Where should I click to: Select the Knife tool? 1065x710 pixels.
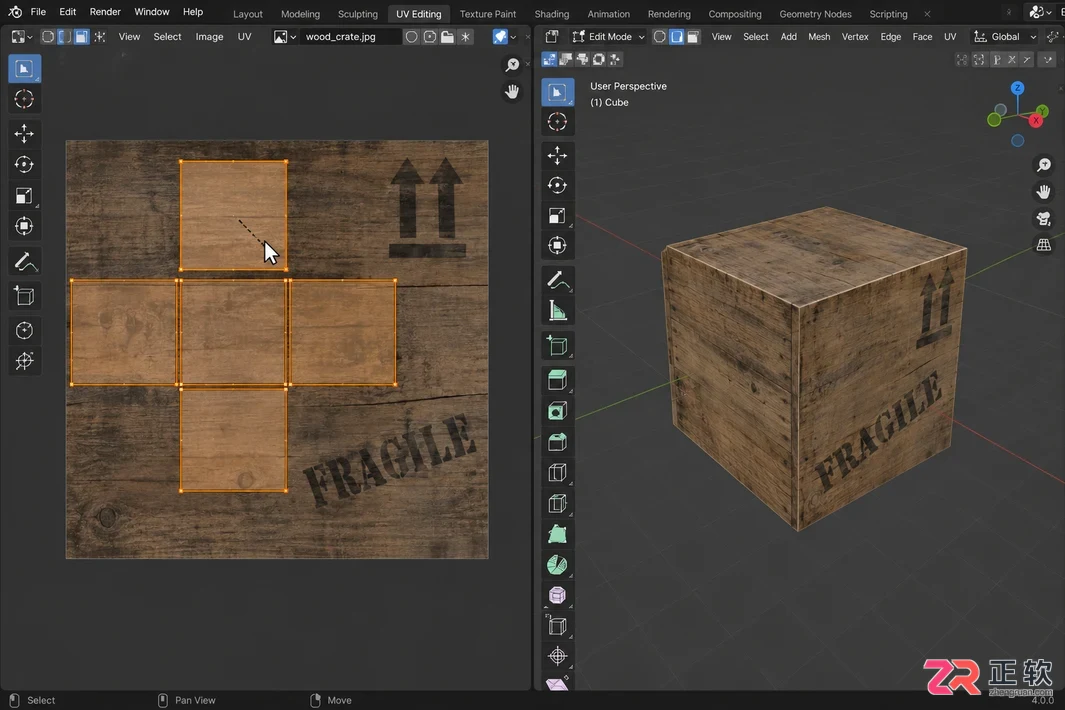click(558, 503)
